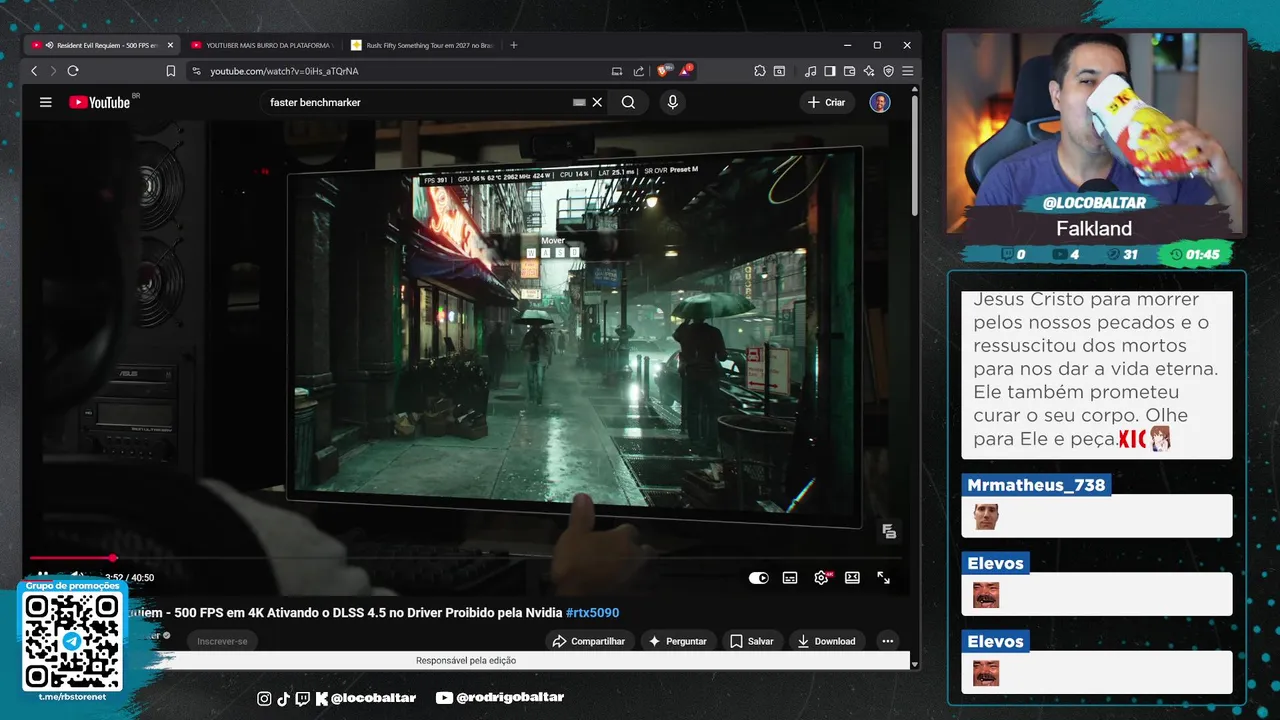Click the video progress bar scrubber

point(113,557)
